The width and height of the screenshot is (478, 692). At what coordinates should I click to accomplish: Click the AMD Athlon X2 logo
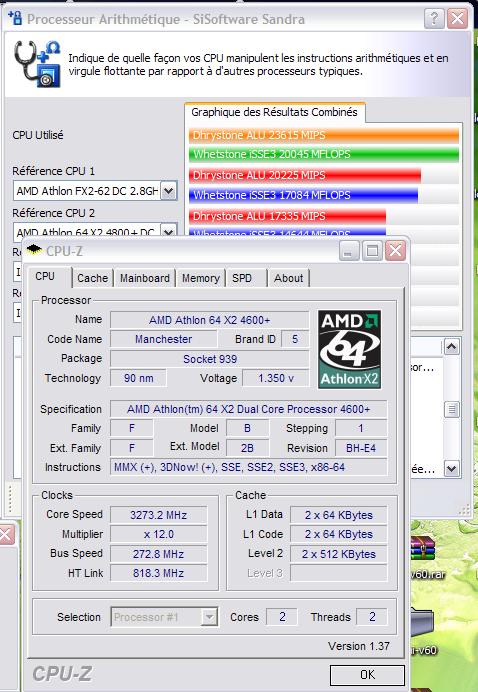(350, 349)
